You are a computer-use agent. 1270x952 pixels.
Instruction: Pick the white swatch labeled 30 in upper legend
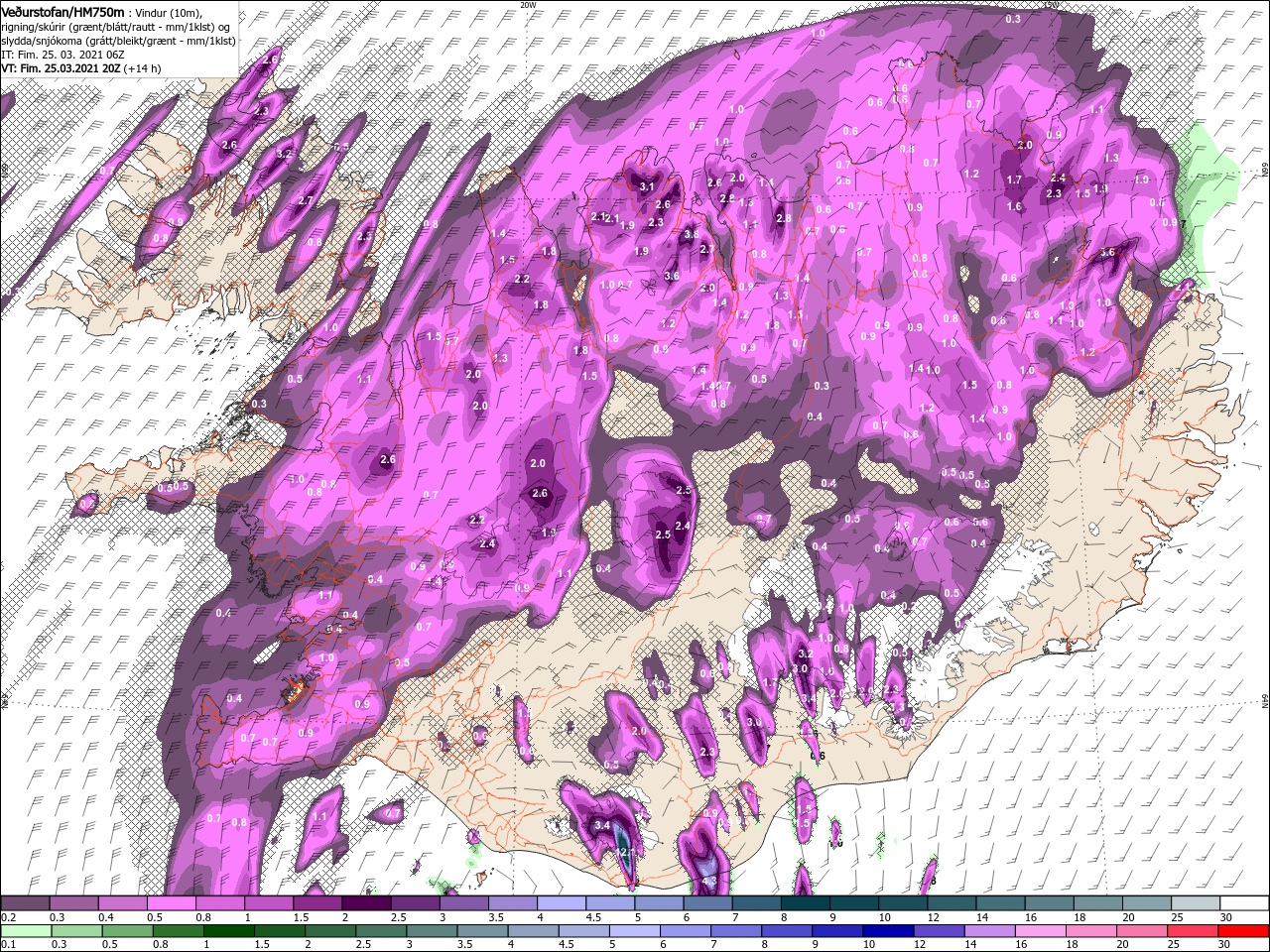[1245, 903]
